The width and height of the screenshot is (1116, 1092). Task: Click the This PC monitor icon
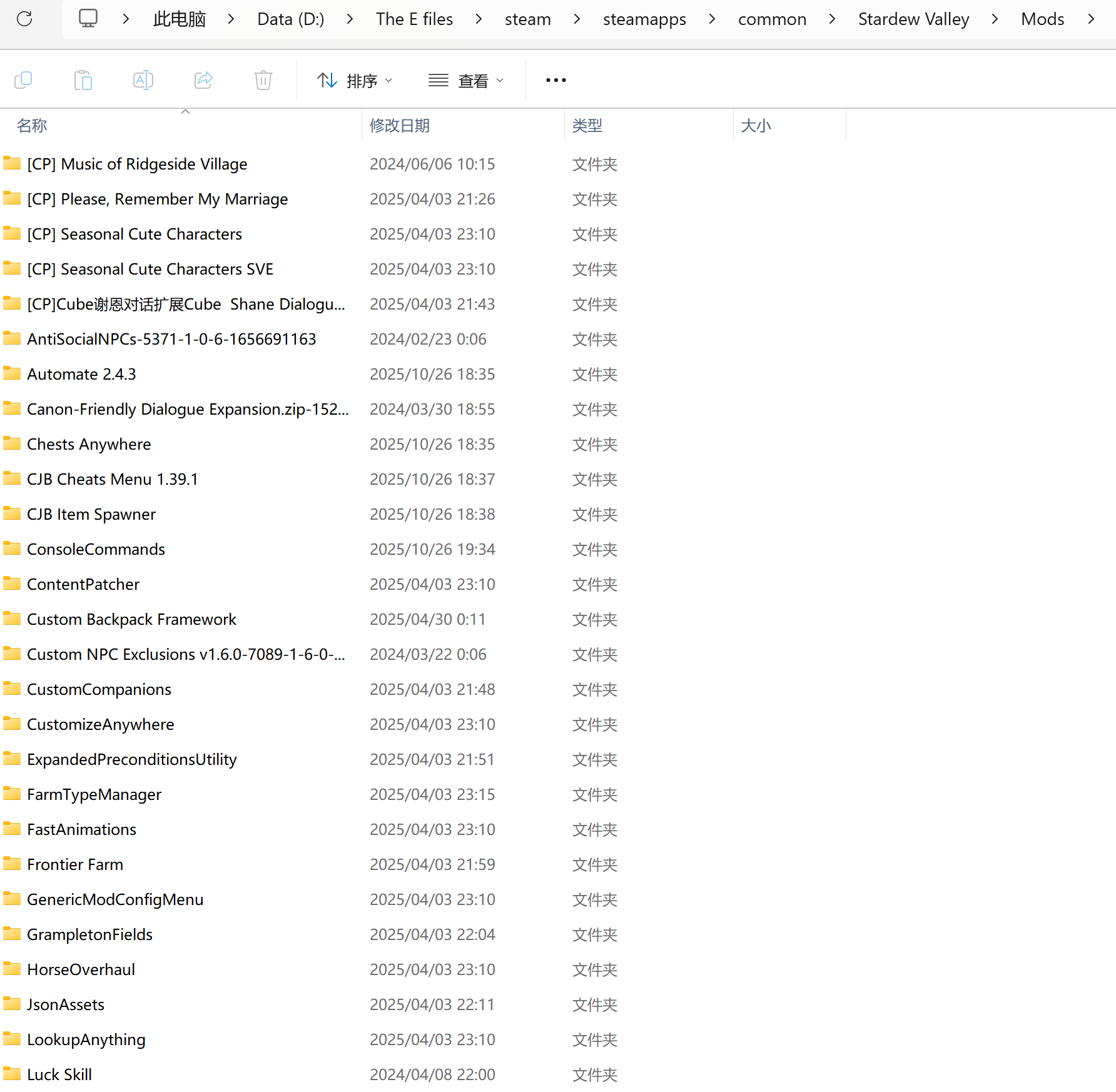coord(88,19)
